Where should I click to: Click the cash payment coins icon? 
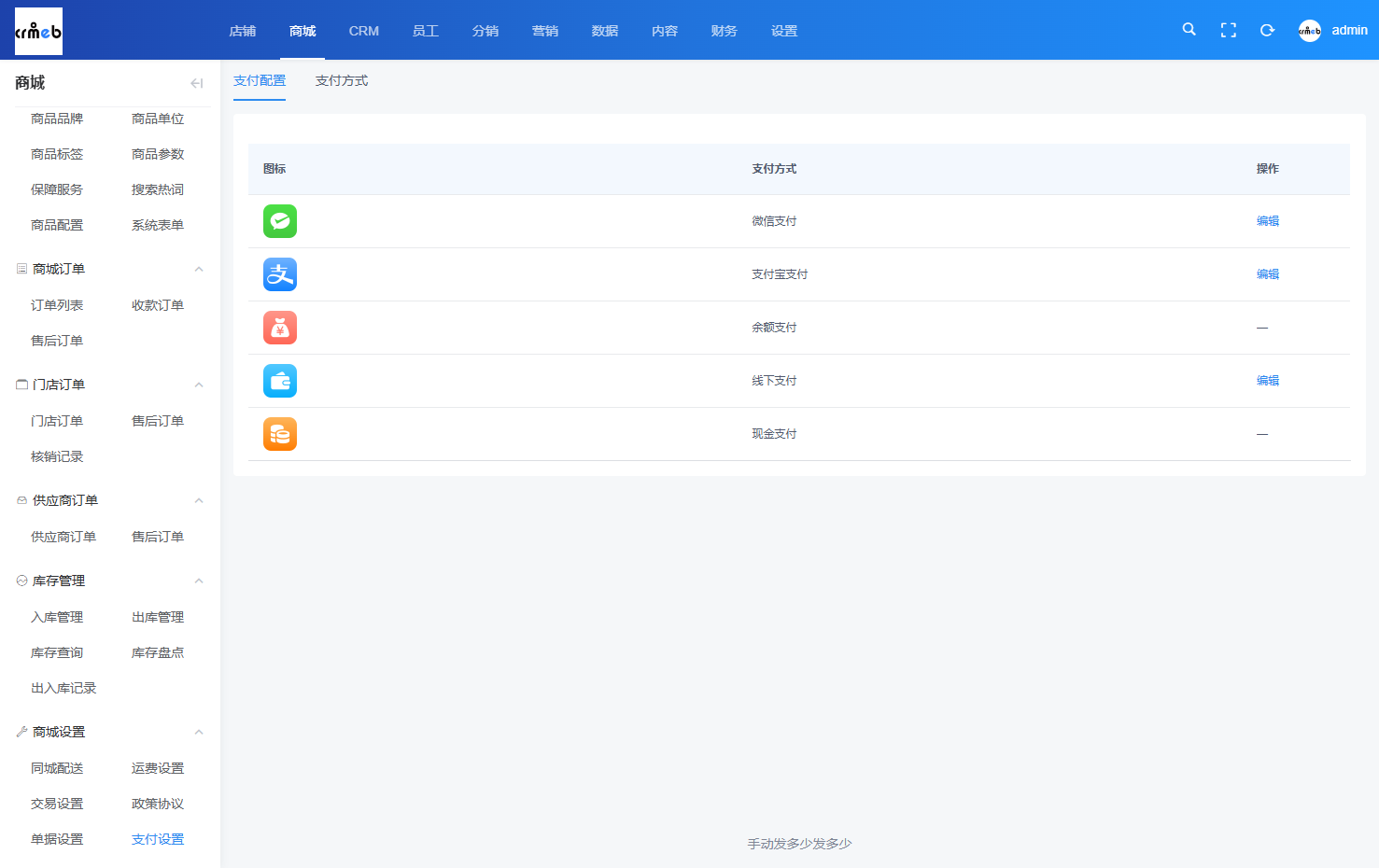[280, 434]
